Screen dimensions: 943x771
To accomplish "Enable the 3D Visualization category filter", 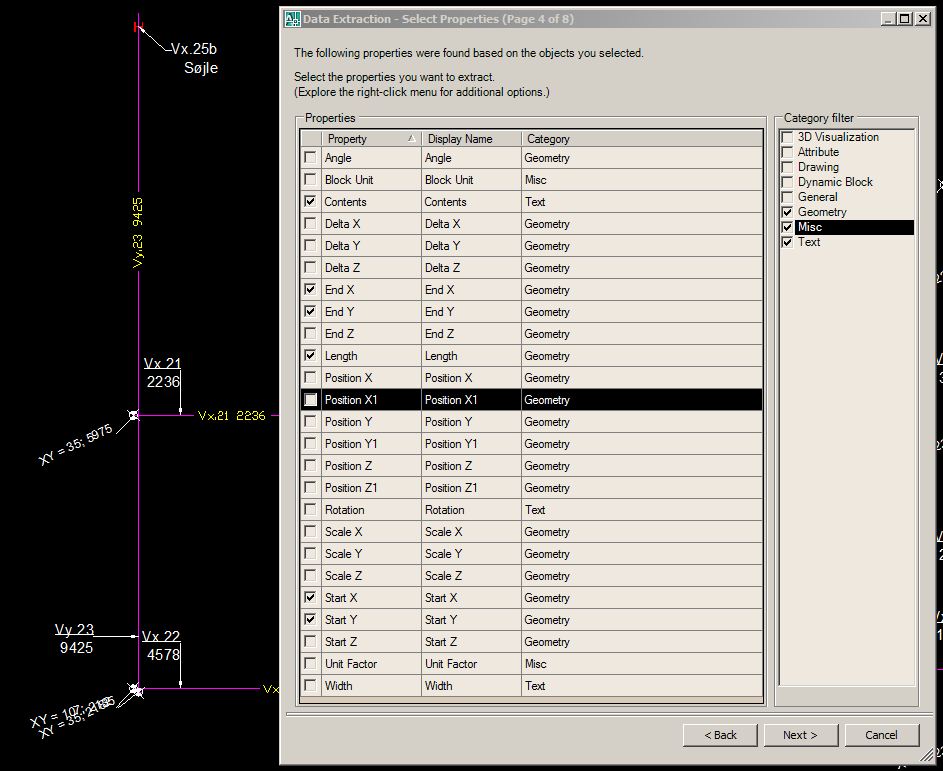I will coord(786,137).
